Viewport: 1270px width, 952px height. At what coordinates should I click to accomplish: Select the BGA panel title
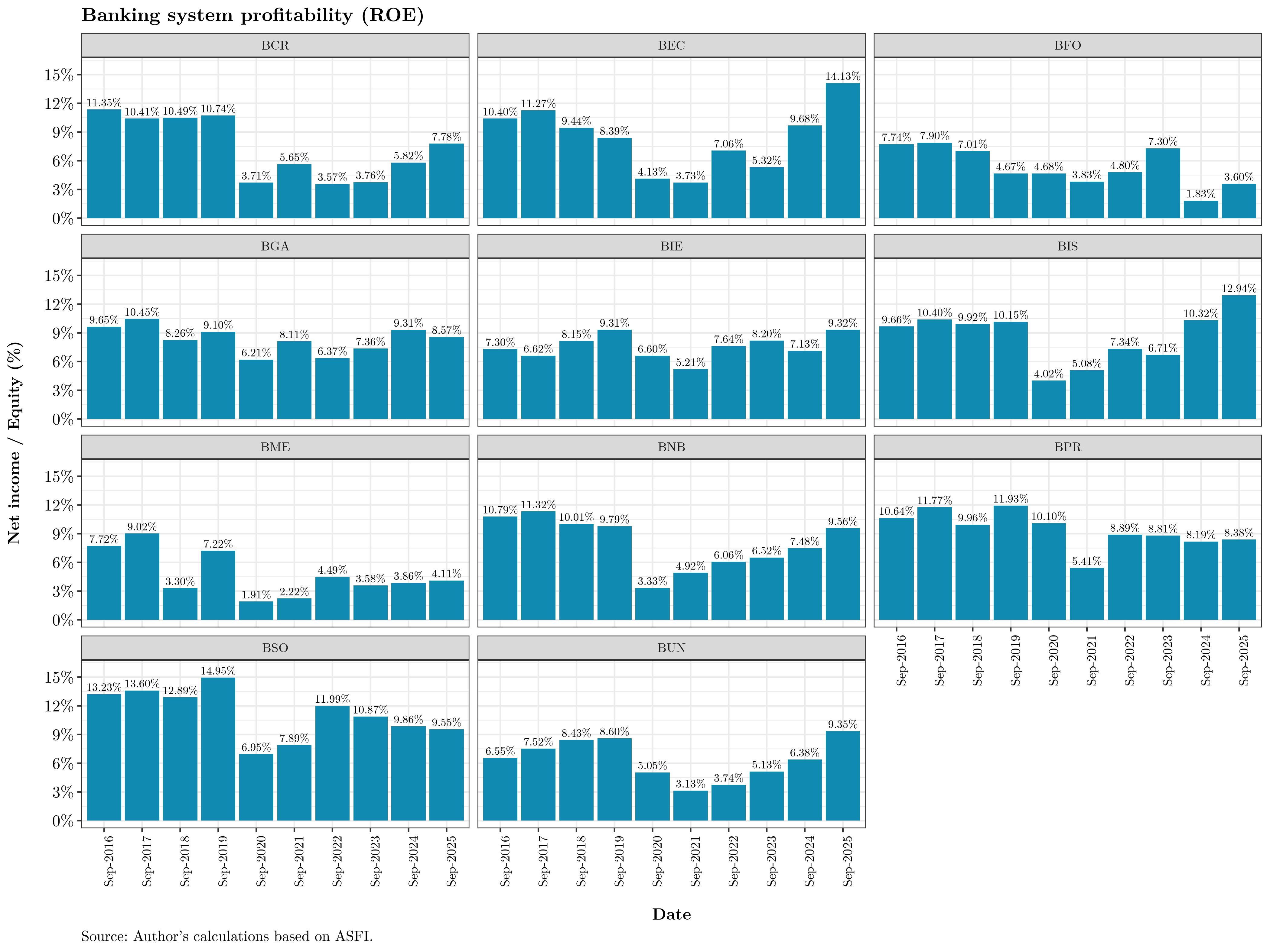coord(275,246)
